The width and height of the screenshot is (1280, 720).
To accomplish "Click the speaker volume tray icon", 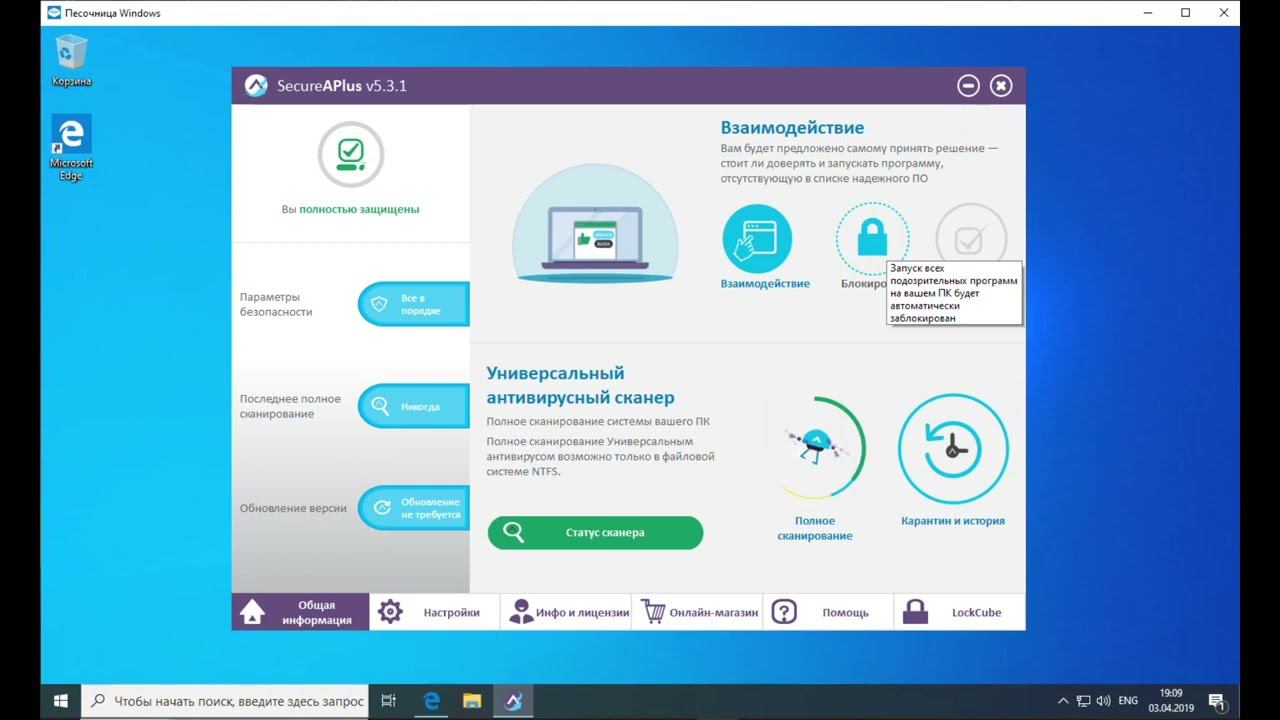I will point(1104,701).
